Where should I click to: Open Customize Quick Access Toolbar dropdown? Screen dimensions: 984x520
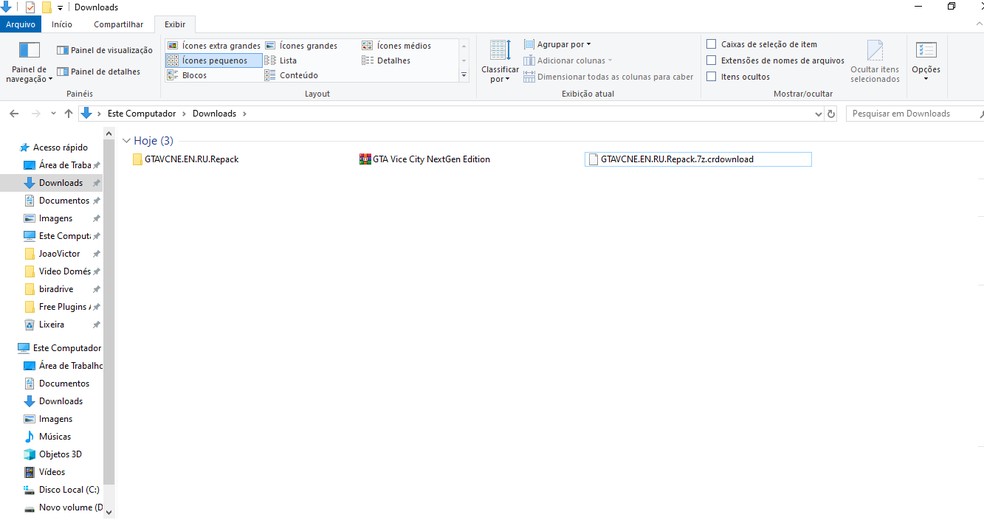60,8
